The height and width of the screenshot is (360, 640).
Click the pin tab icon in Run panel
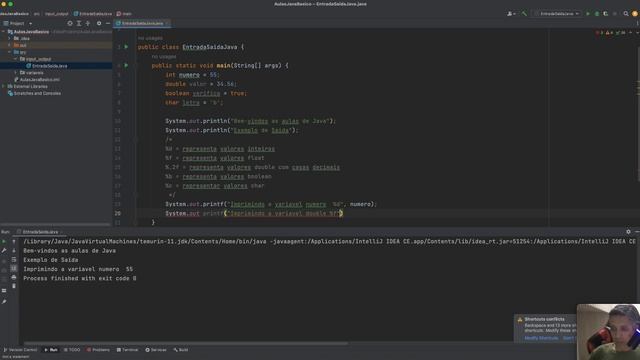pyautogui.click(x=4, y=302)
